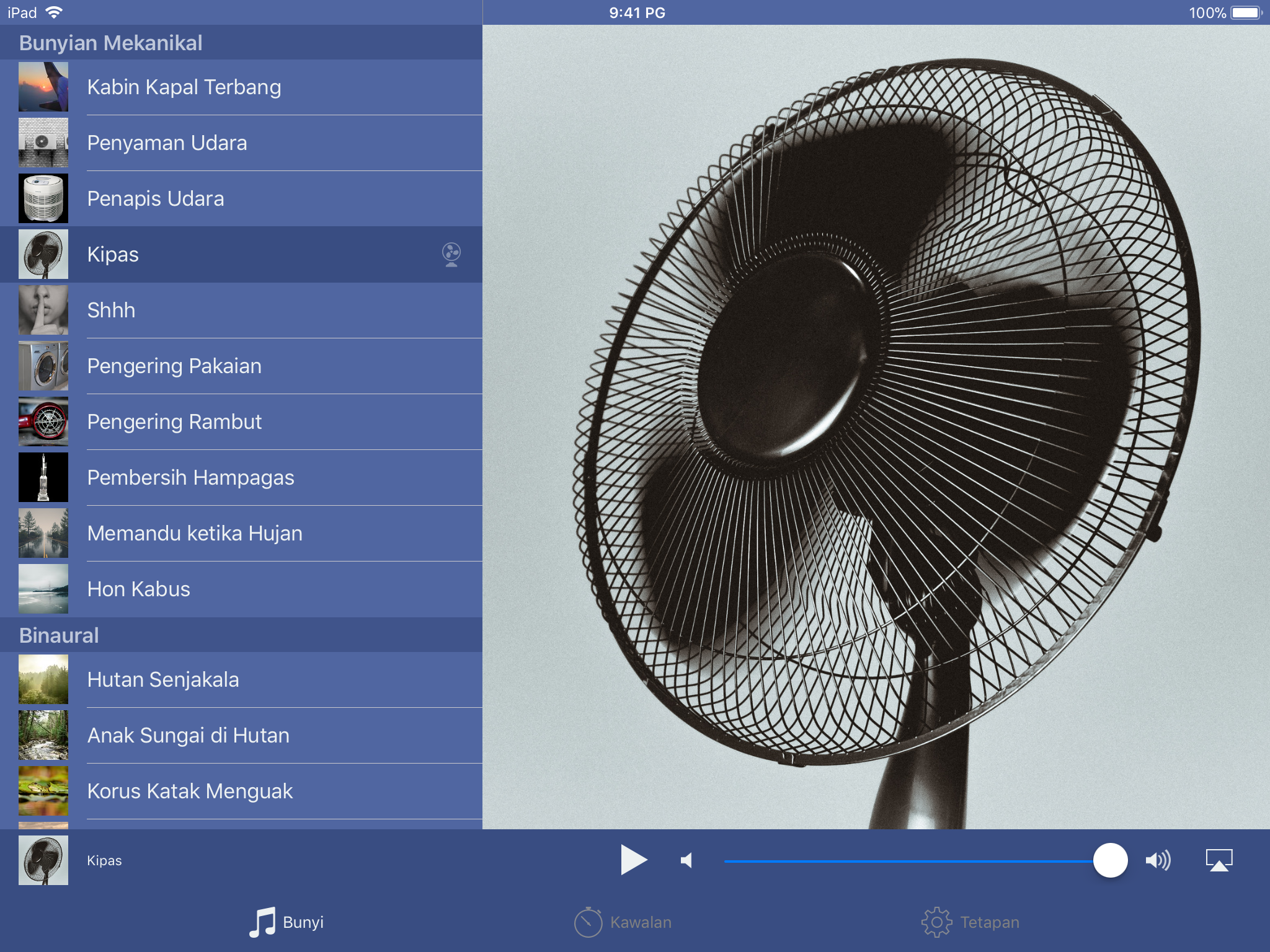Tap the fan thumbnail in Kipas list row
Screen dimensions: 1270x952
(43, 254)
